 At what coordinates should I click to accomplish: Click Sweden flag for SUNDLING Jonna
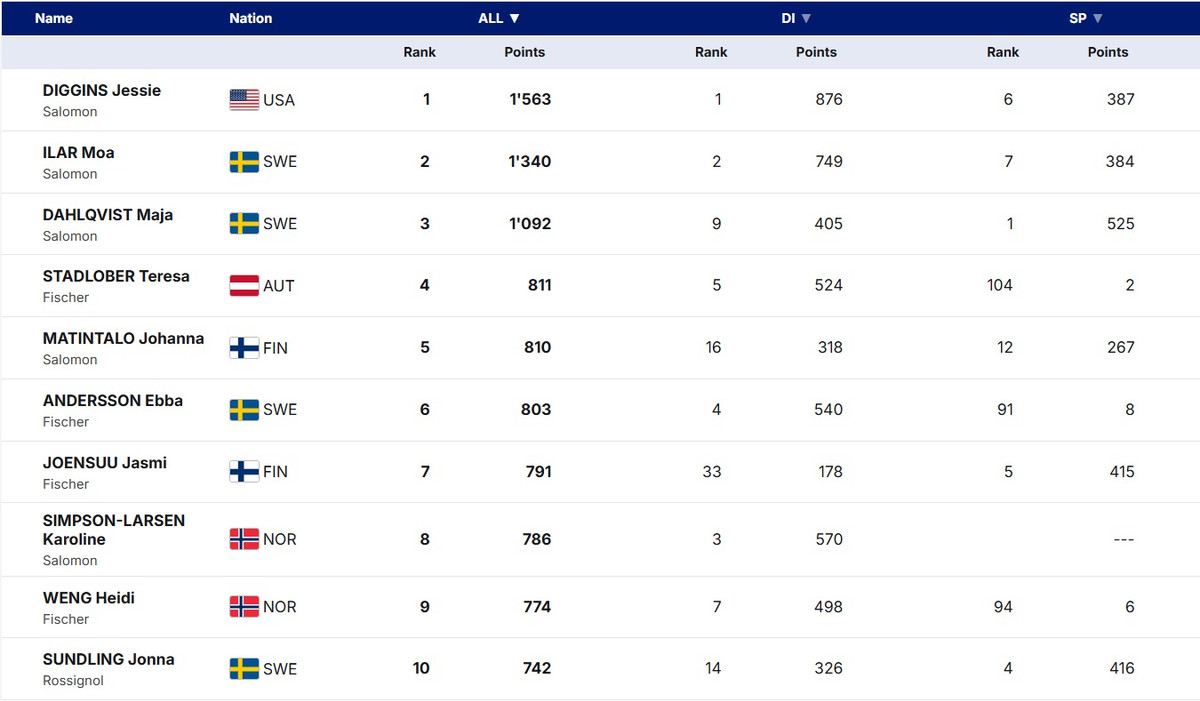click(244, 669)
